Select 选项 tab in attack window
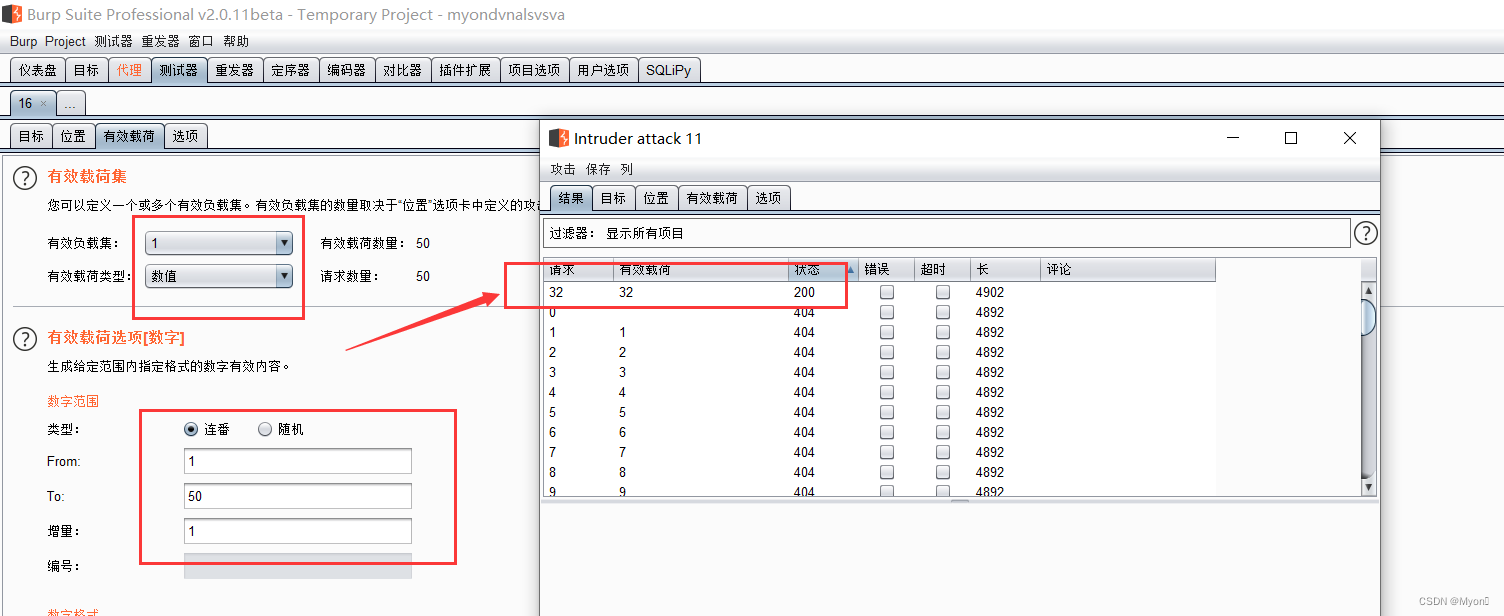 [769, 198]
